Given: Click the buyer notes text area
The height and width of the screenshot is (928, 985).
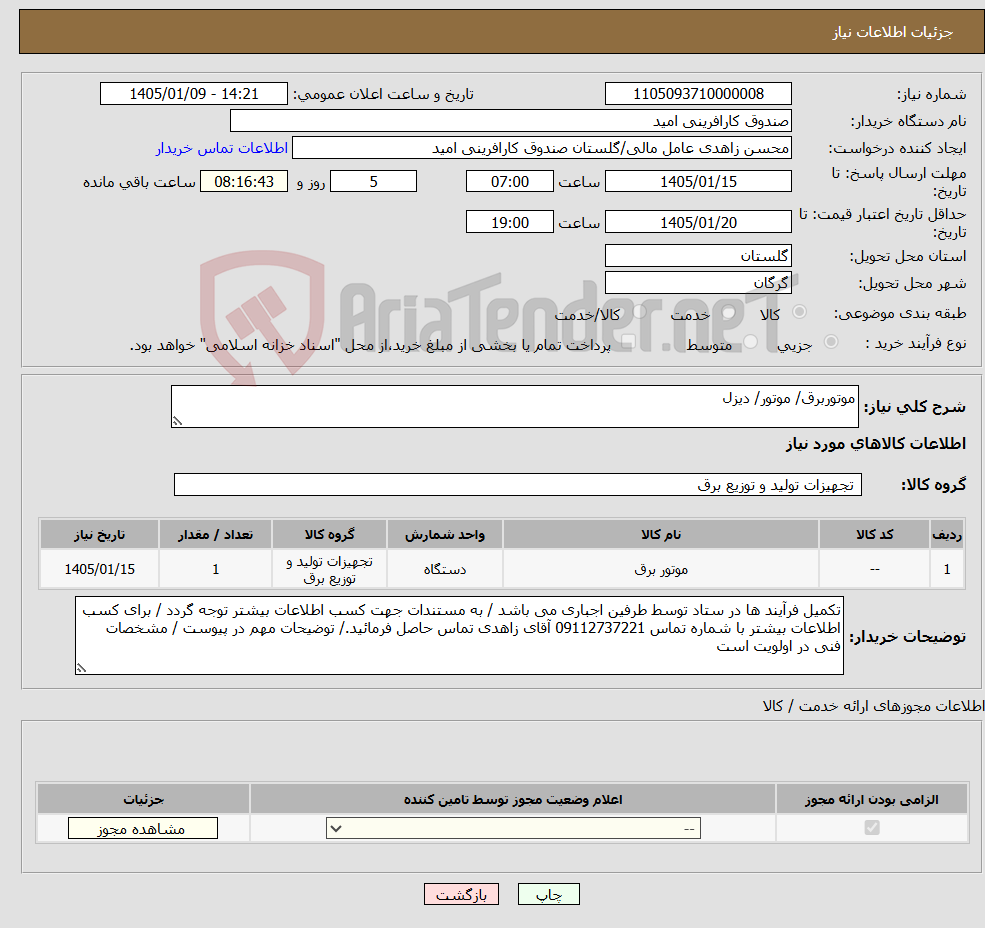Looking at the screenshot, I should (459, 636).
